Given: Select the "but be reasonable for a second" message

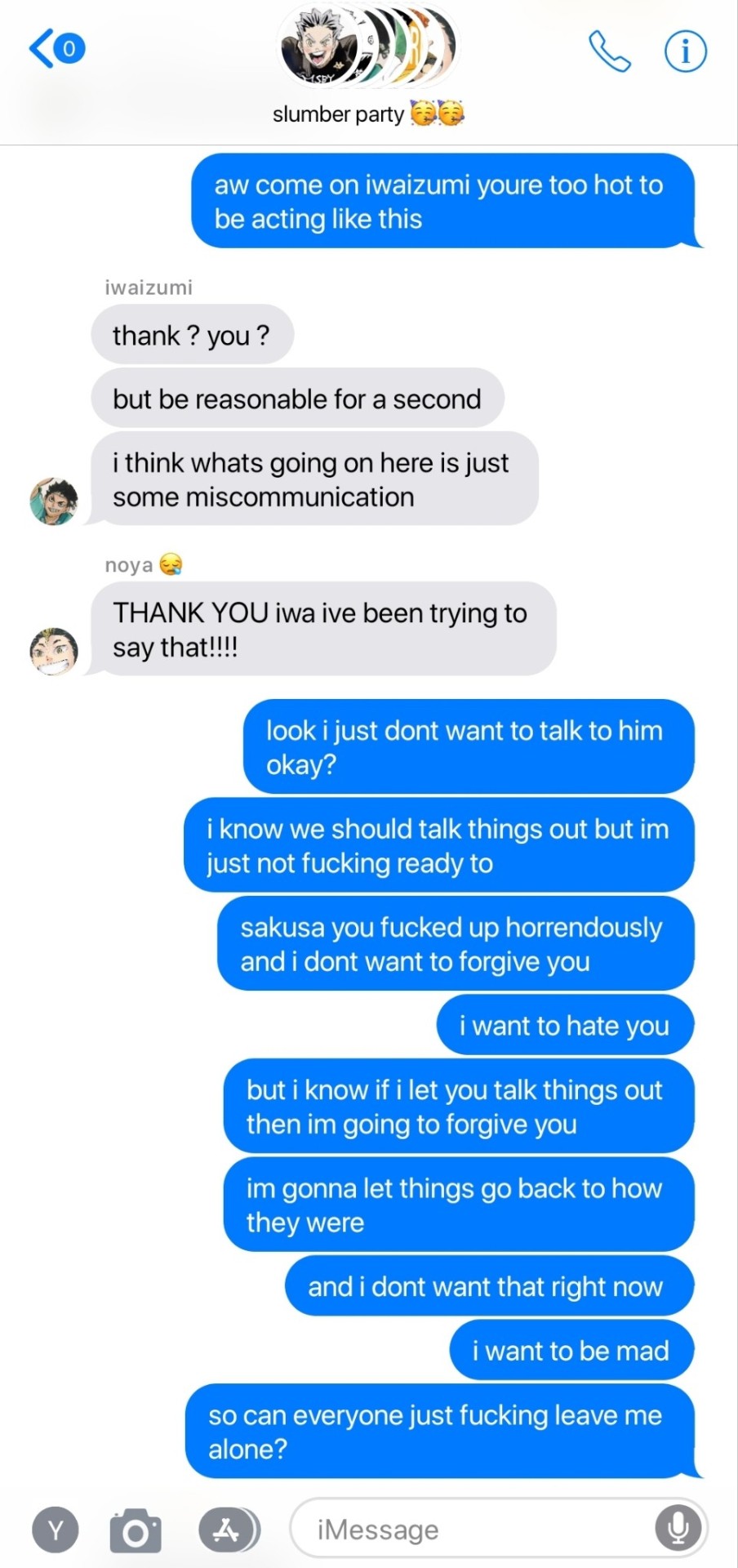Looking at the screenshot, I should [x=297, y=399].
